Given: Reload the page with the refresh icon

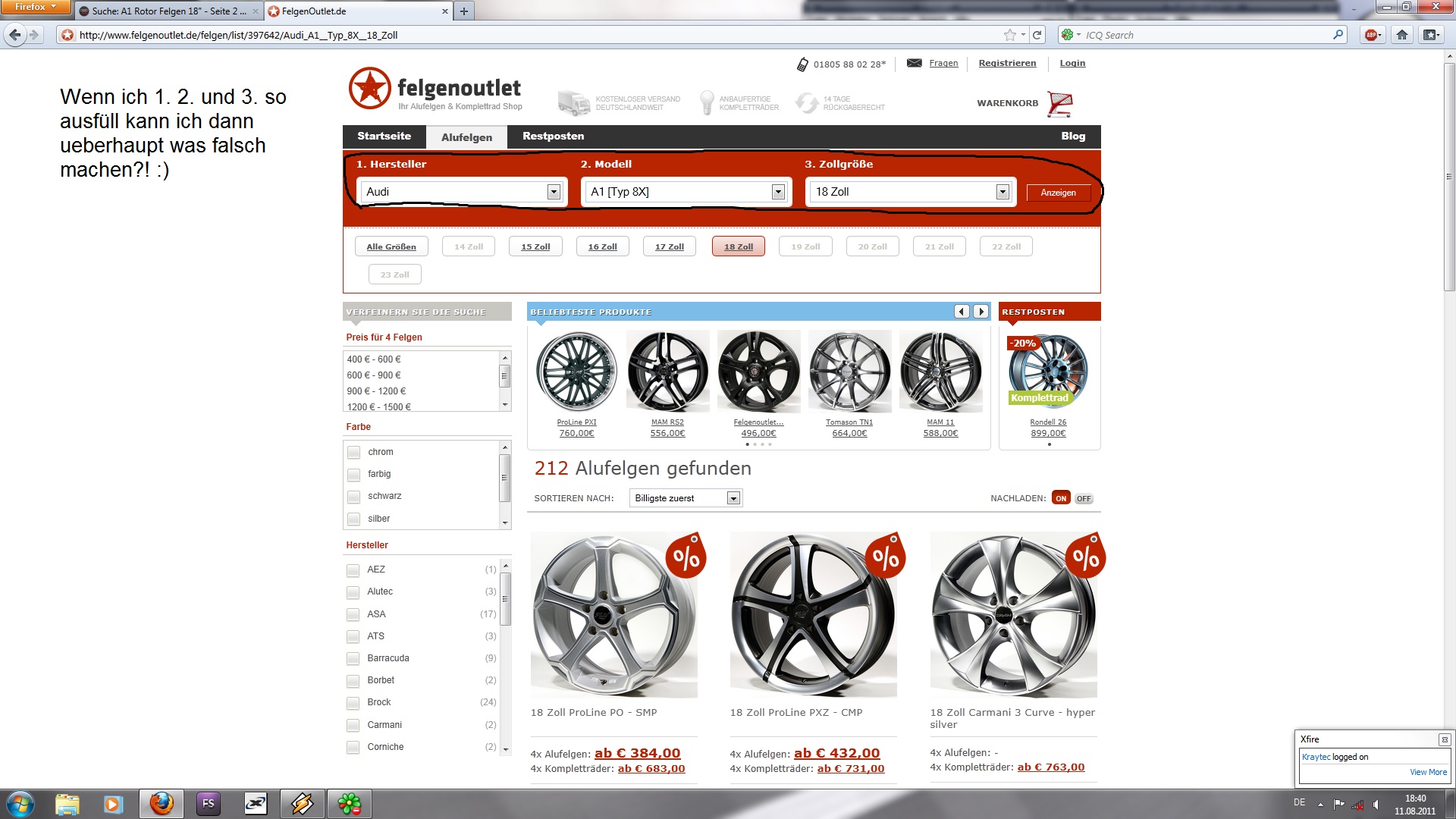Looking at the screenshot, I should [1037, 35].
